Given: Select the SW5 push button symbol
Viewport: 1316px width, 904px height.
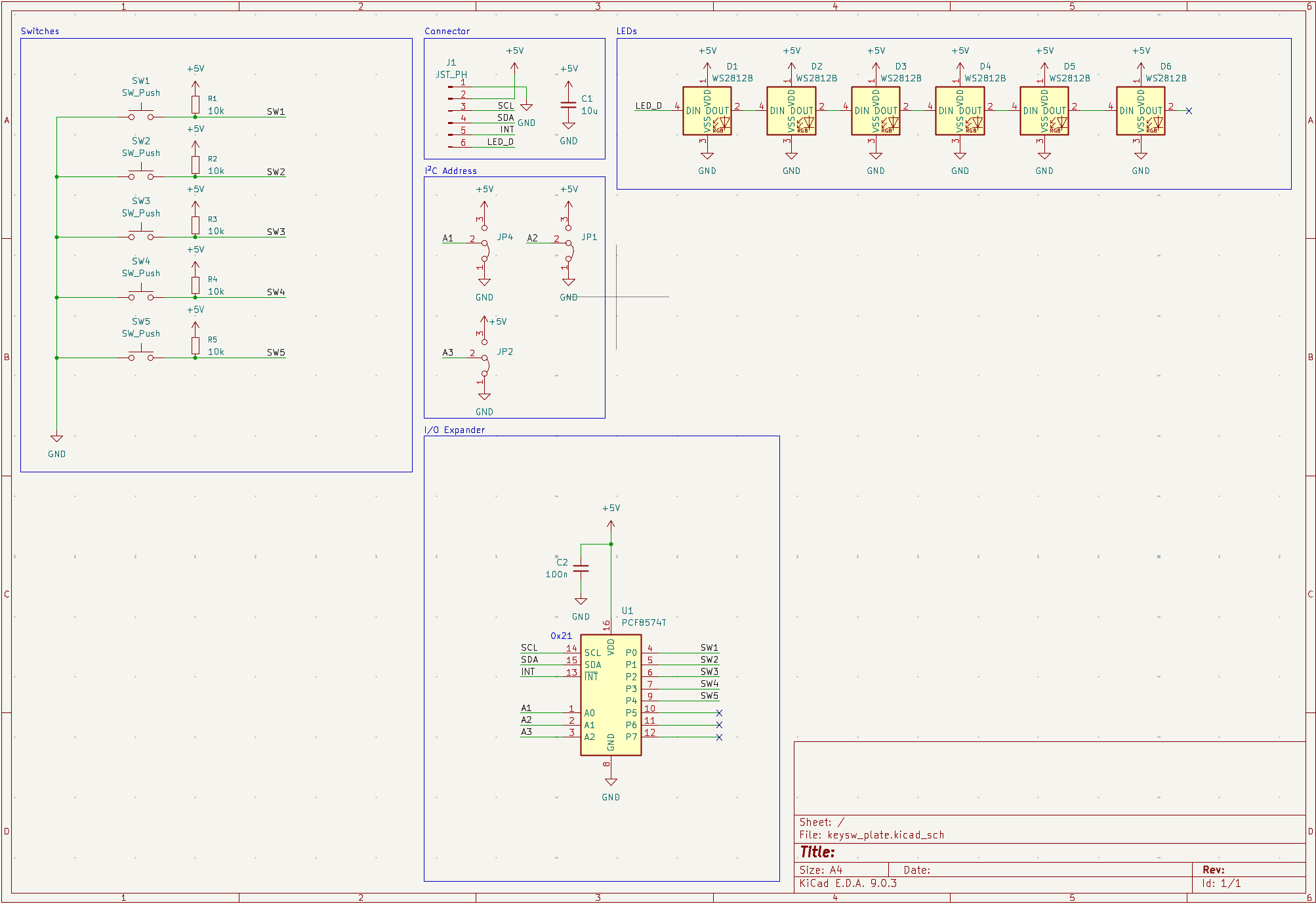Looking at the screenshot, I should tap(141, 355).
